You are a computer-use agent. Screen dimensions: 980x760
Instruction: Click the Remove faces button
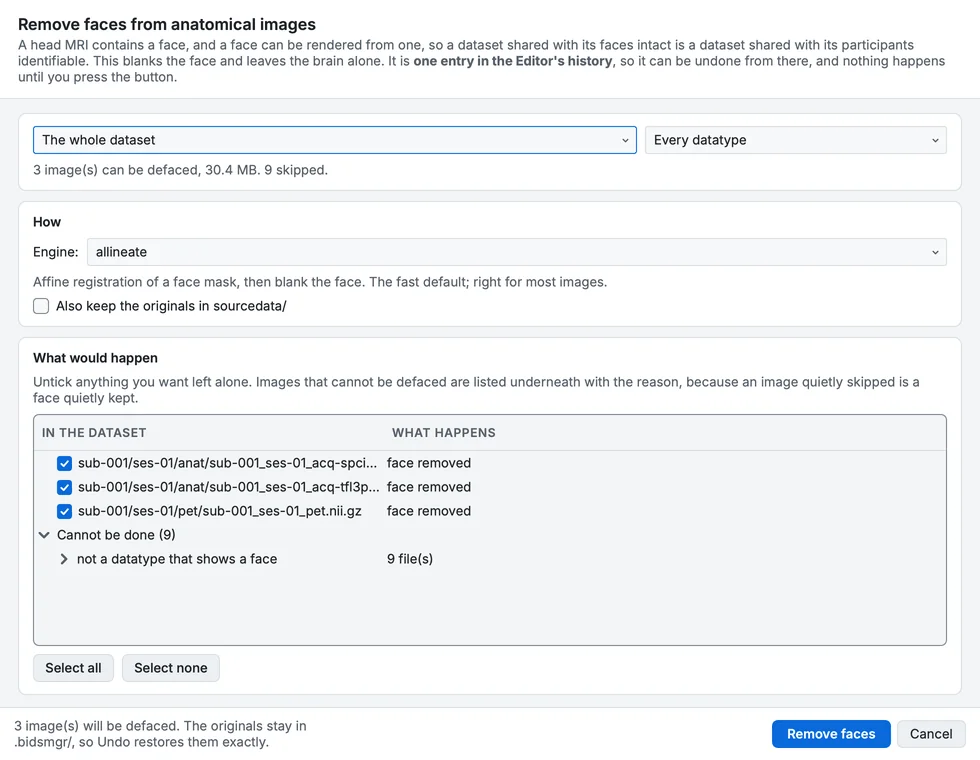(x=831, y=734)
